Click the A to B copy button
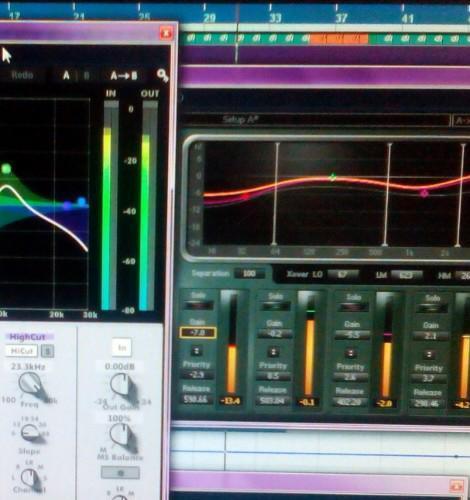 (x=124, y=76)
